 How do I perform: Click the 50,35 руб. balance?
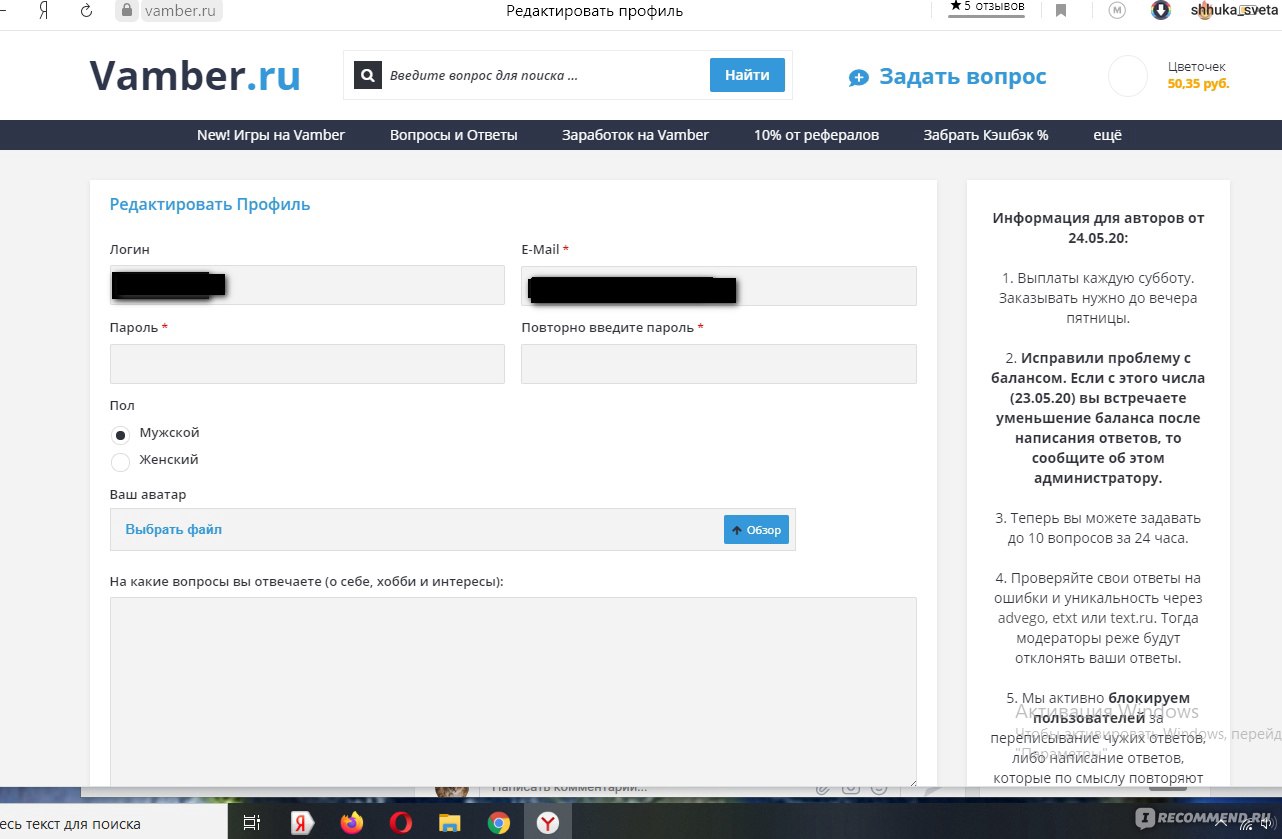(x=1198, y=84)
